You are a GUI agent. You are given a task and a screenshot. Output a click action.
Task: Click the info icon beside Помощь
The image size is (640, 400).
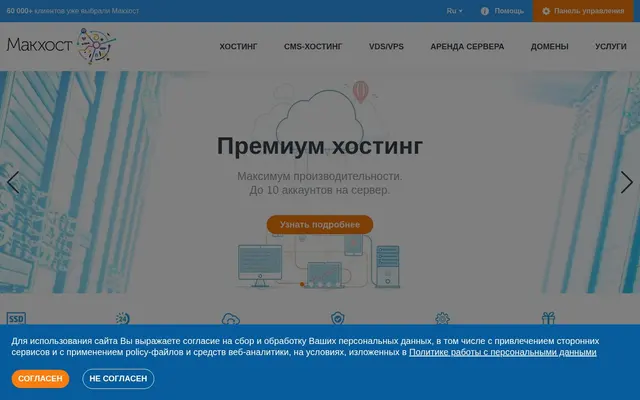[x=484, y=11]
